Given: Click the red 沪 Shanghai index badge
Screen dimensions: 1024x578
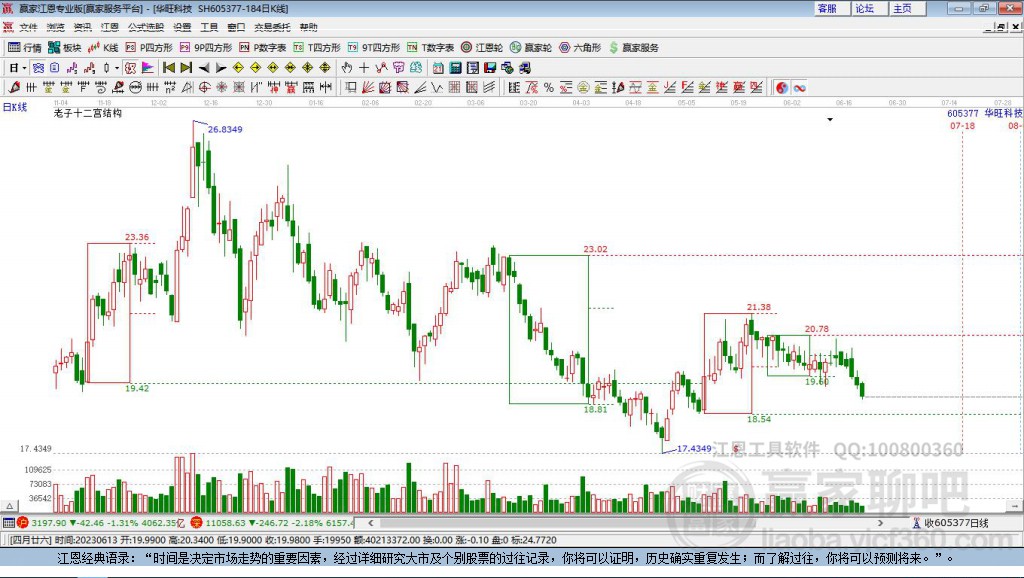Looking at the screenshot, I should point(23,522).
